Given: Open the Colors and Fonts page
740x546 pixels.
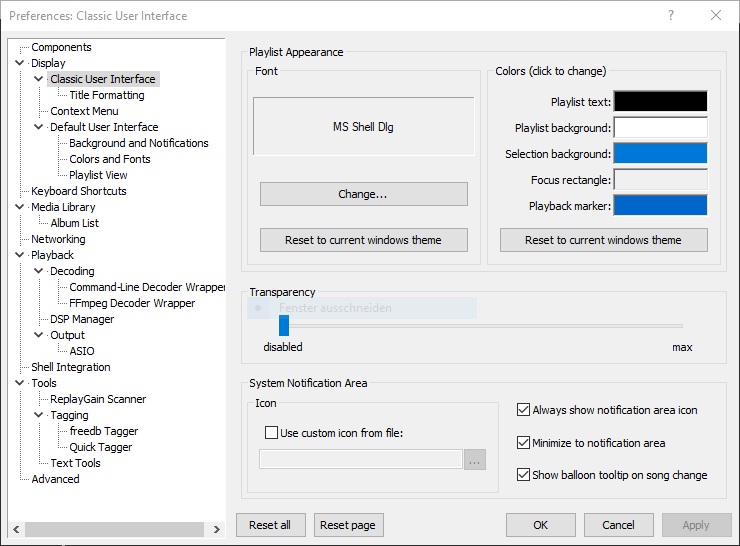Looking at the screenshot, I should [x=110, y=159].
